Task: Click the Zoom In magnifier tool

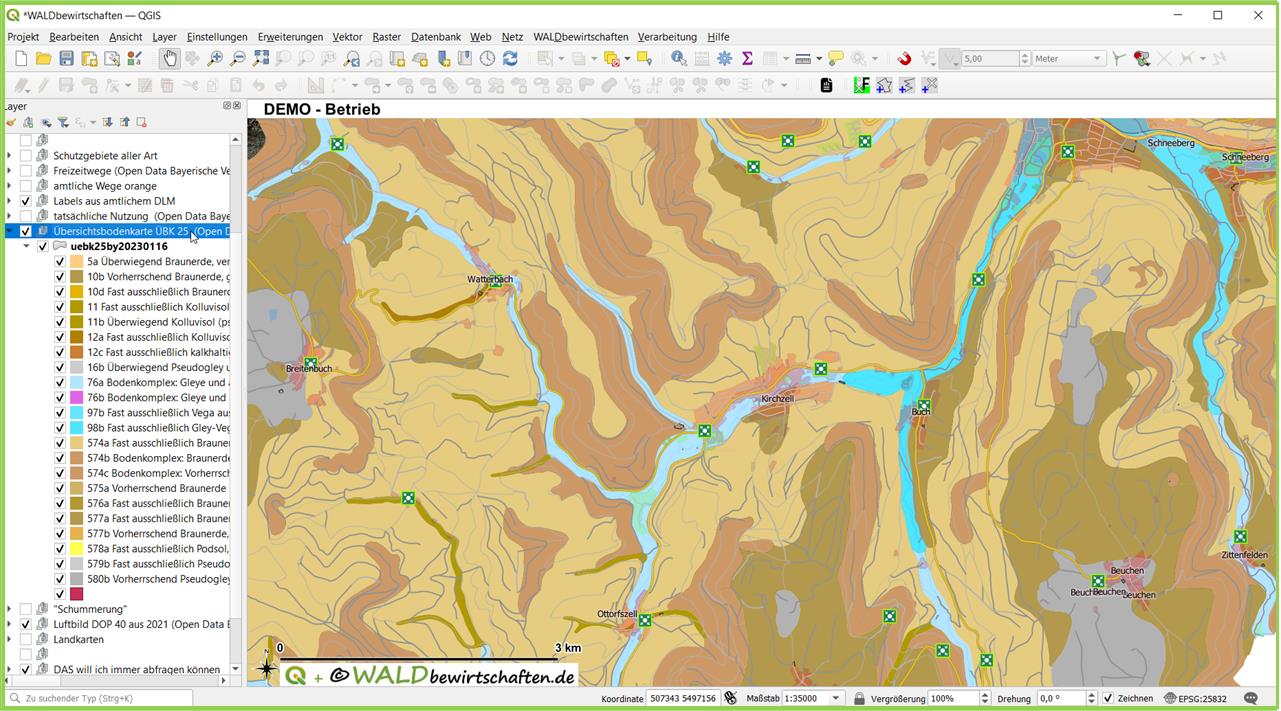Action: click(x=215, y=59)
